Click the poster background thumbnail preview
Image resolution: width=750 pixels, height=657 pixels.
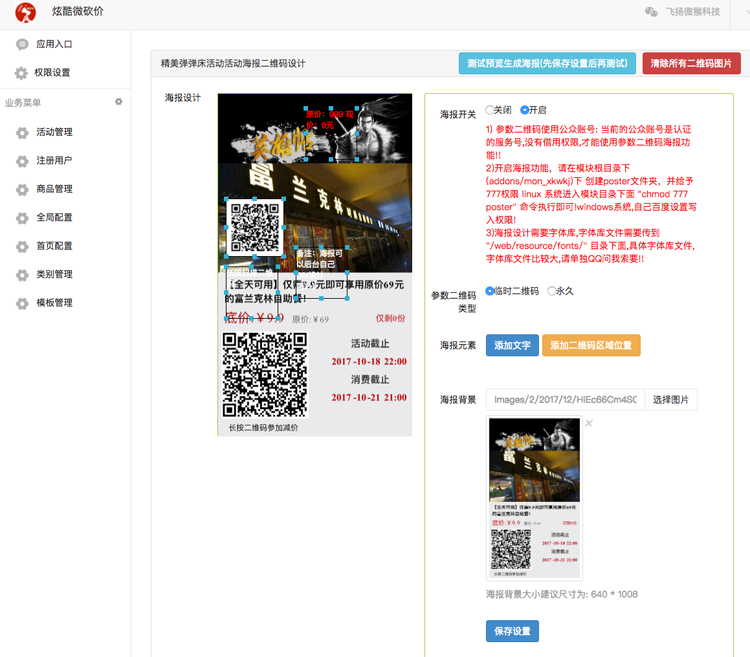[x=534, y=498]
